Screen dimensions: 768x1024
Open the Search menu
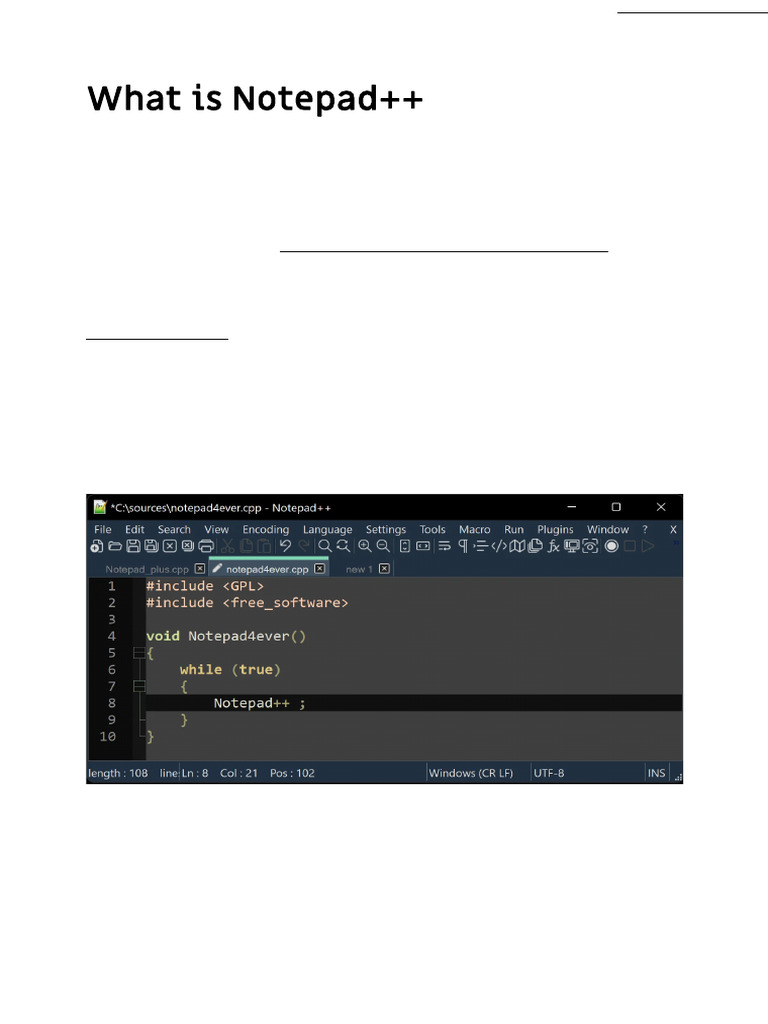174,530
